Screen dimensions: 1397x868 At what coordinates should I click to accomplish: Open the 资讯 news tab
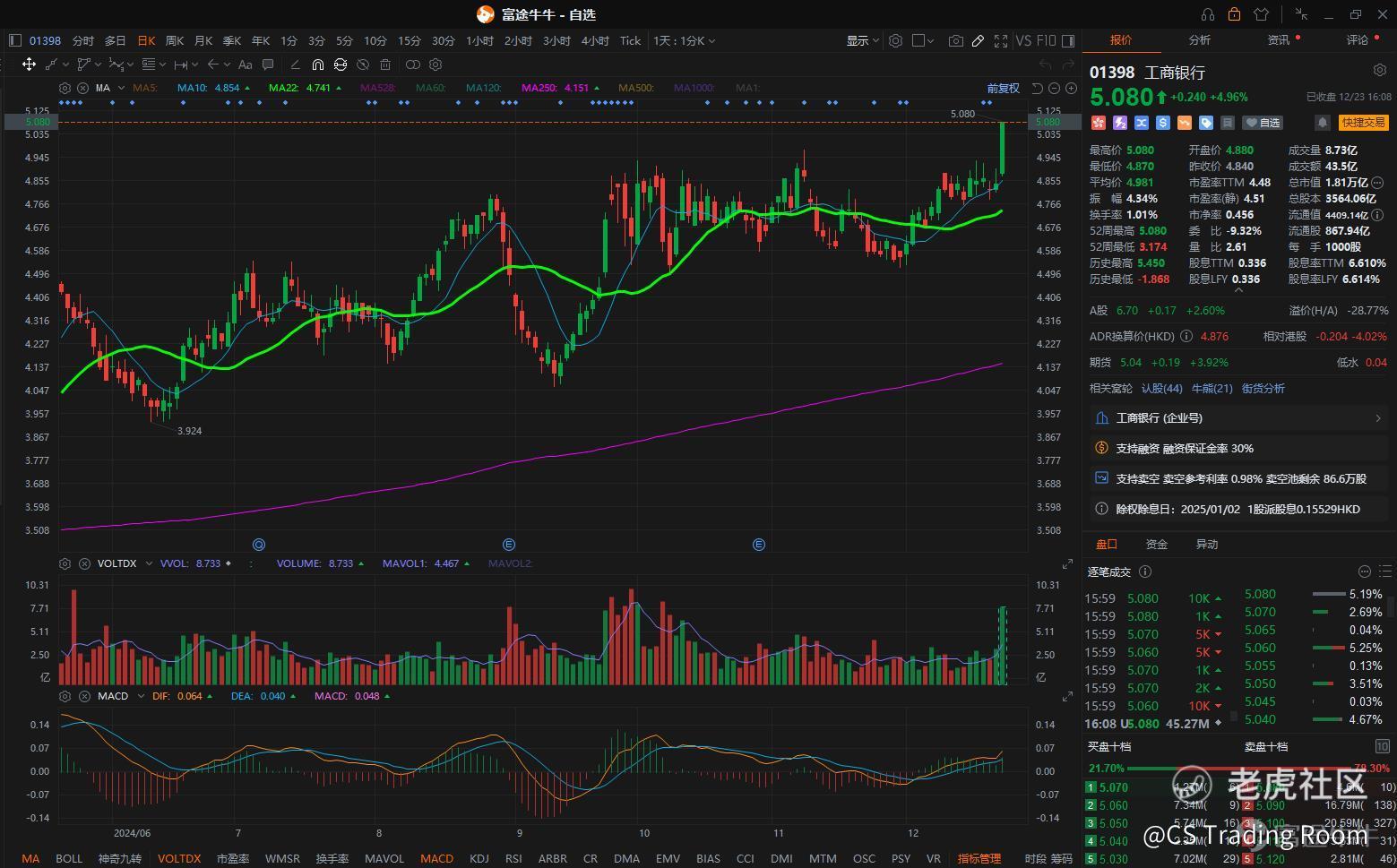pyautogui.click(x=1278, y=39)
